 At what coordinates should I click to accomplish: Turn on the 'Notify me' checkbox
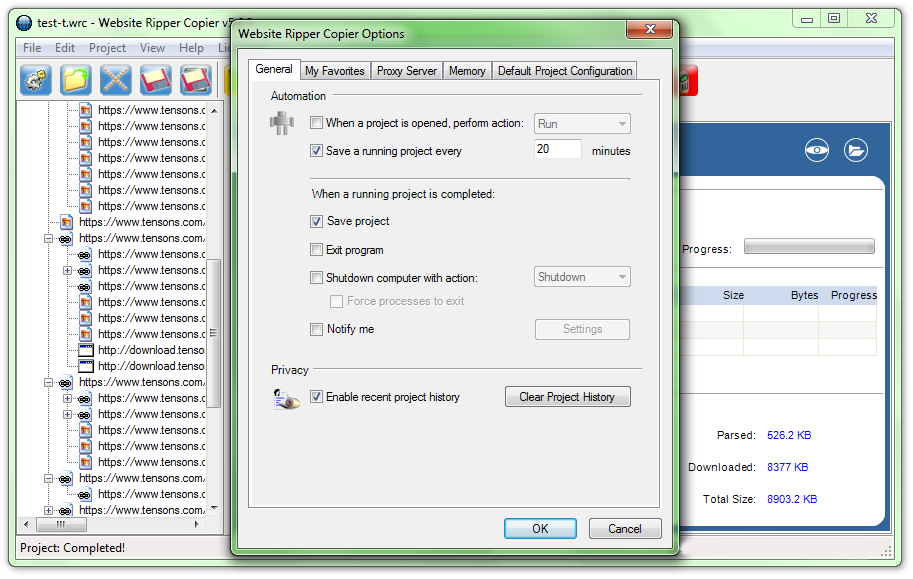click(316, 330)
